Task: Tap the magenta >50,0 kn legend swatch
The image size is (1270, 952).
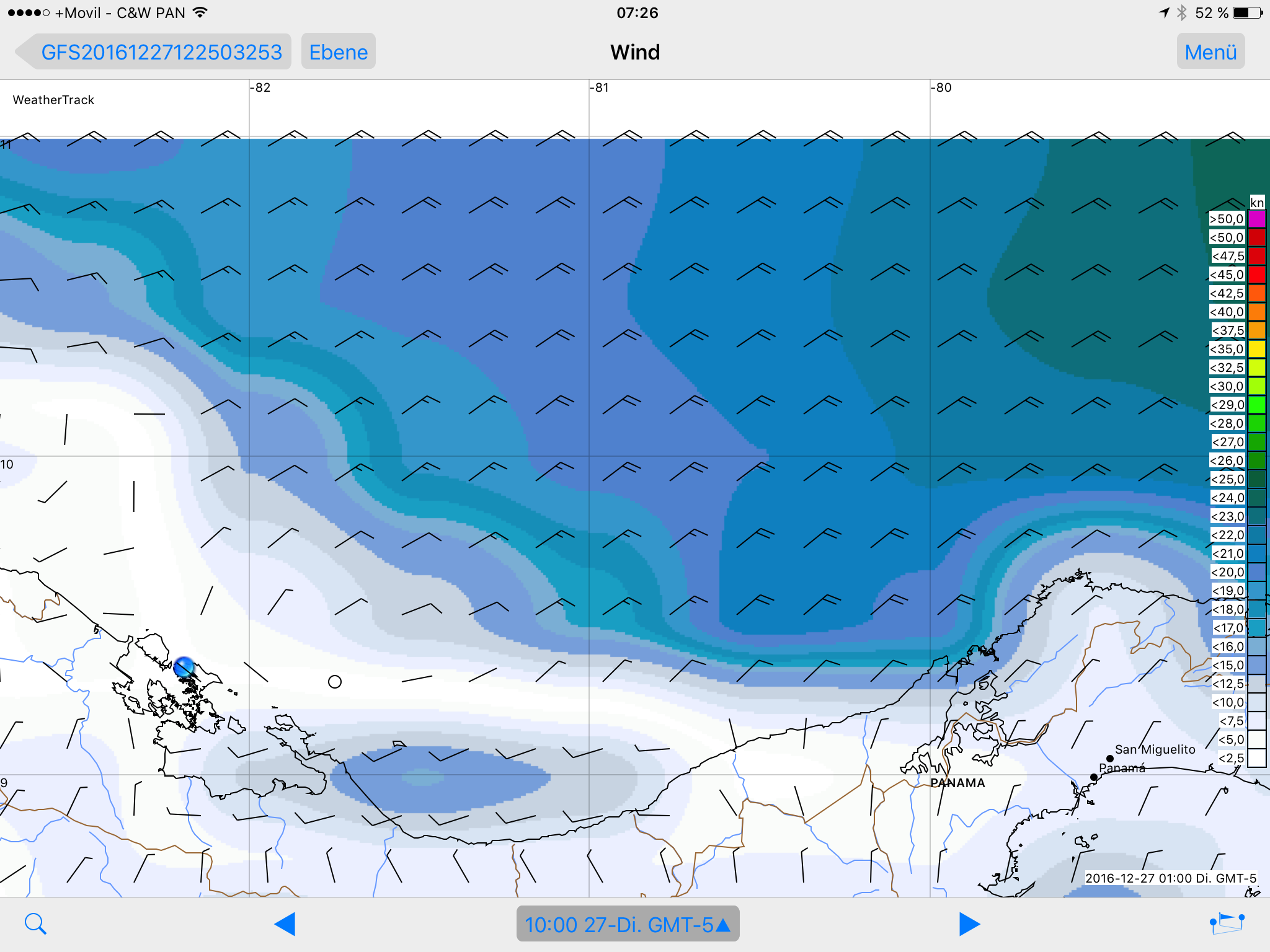Action: tap(1256, 219)
